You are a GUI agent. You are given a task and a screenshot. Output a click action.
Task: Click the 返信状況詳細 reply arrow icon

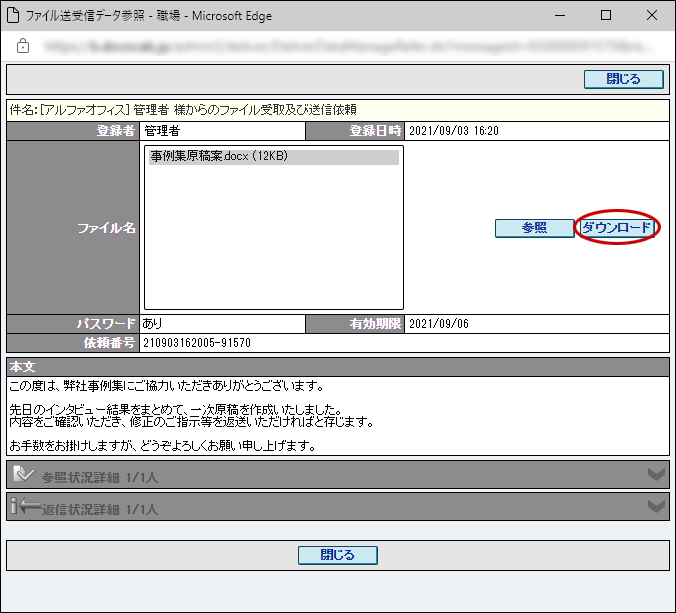coord(24,508)
